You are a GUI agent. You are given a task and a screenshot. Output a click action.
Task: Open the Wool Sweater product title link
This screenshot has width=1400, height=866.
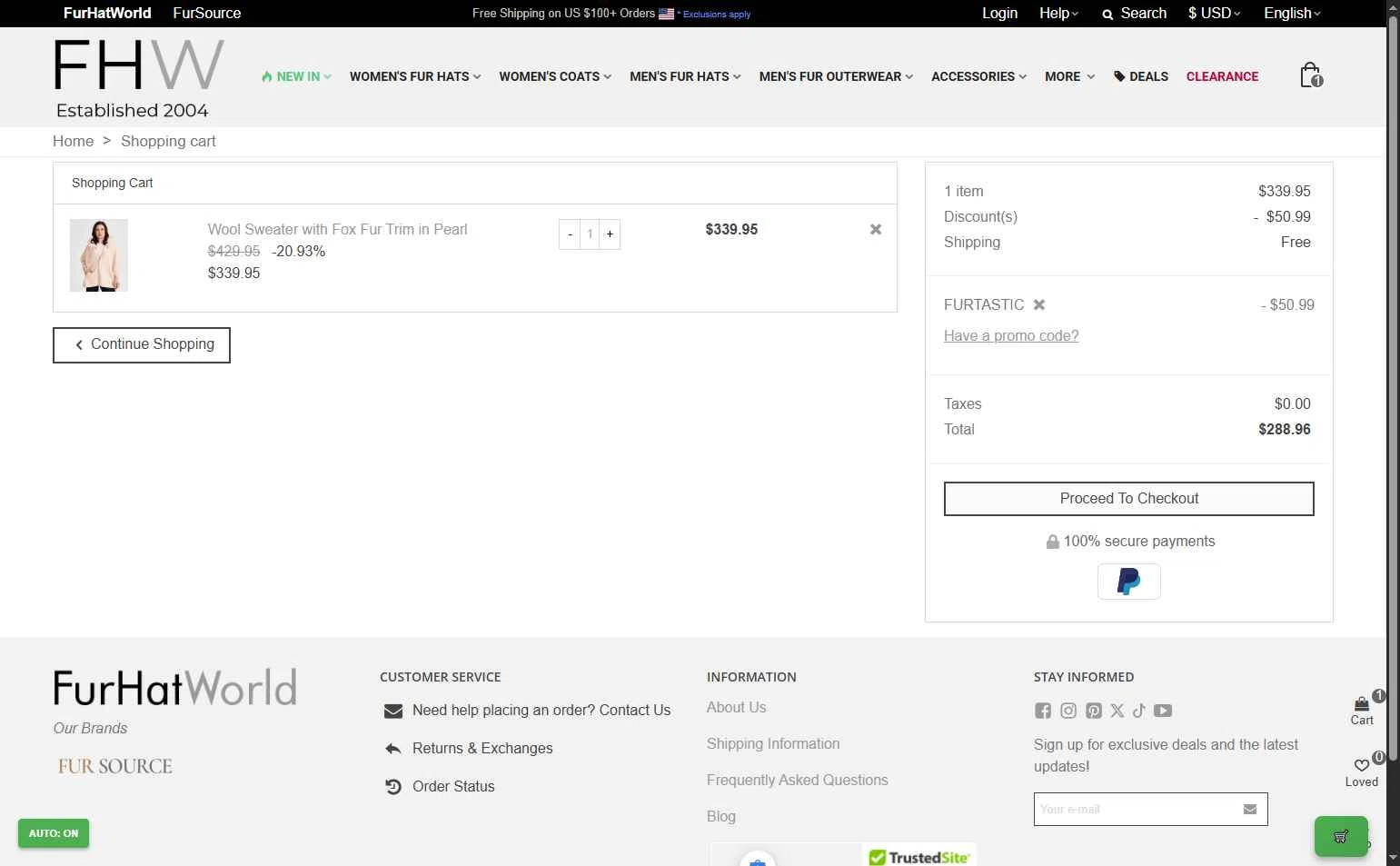click(x=337, y=230)
